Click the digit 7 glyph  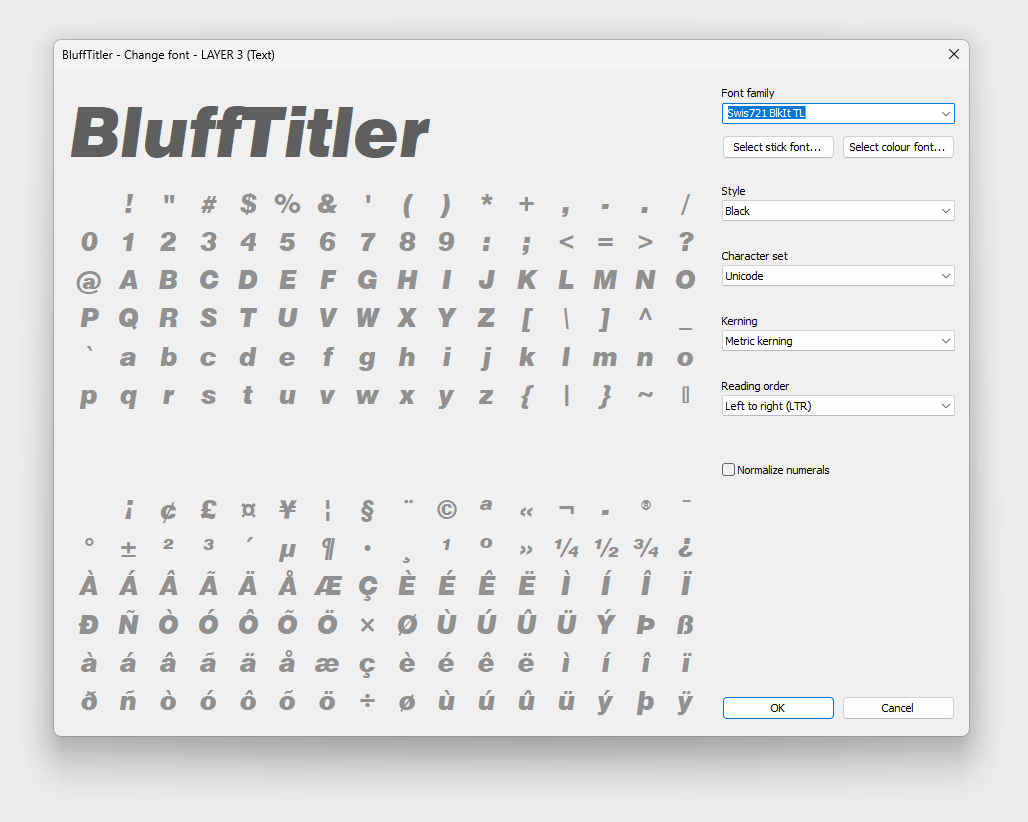(x=367, y=243)
